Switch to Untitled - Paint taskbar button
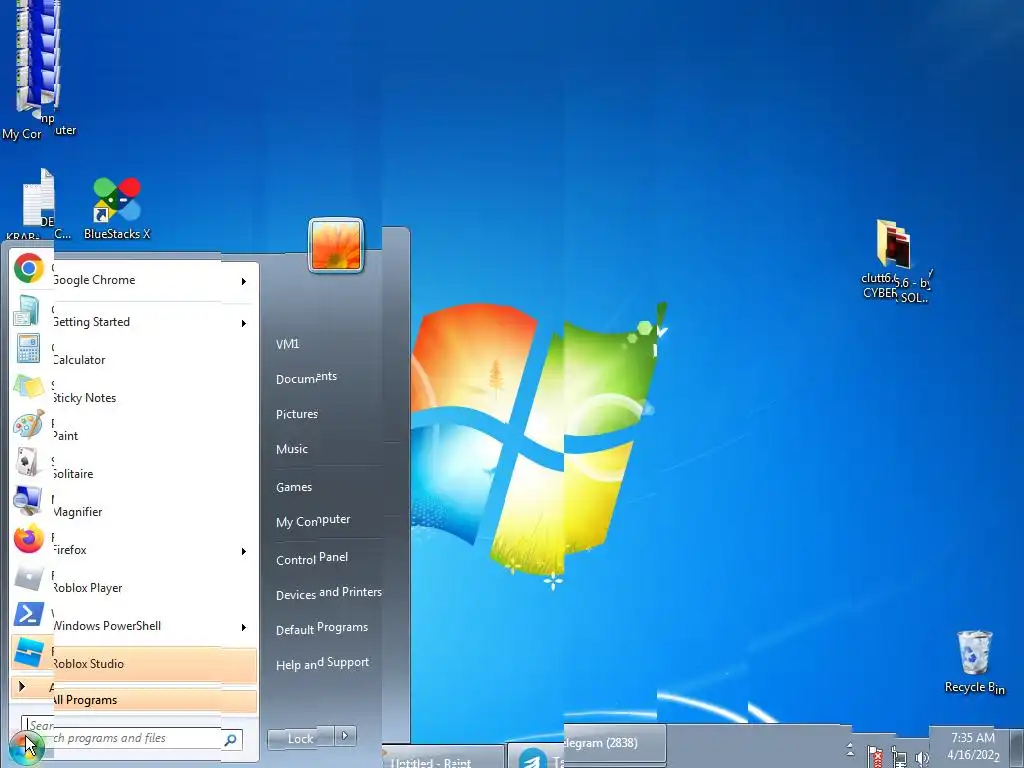 (x=443, y=758)
